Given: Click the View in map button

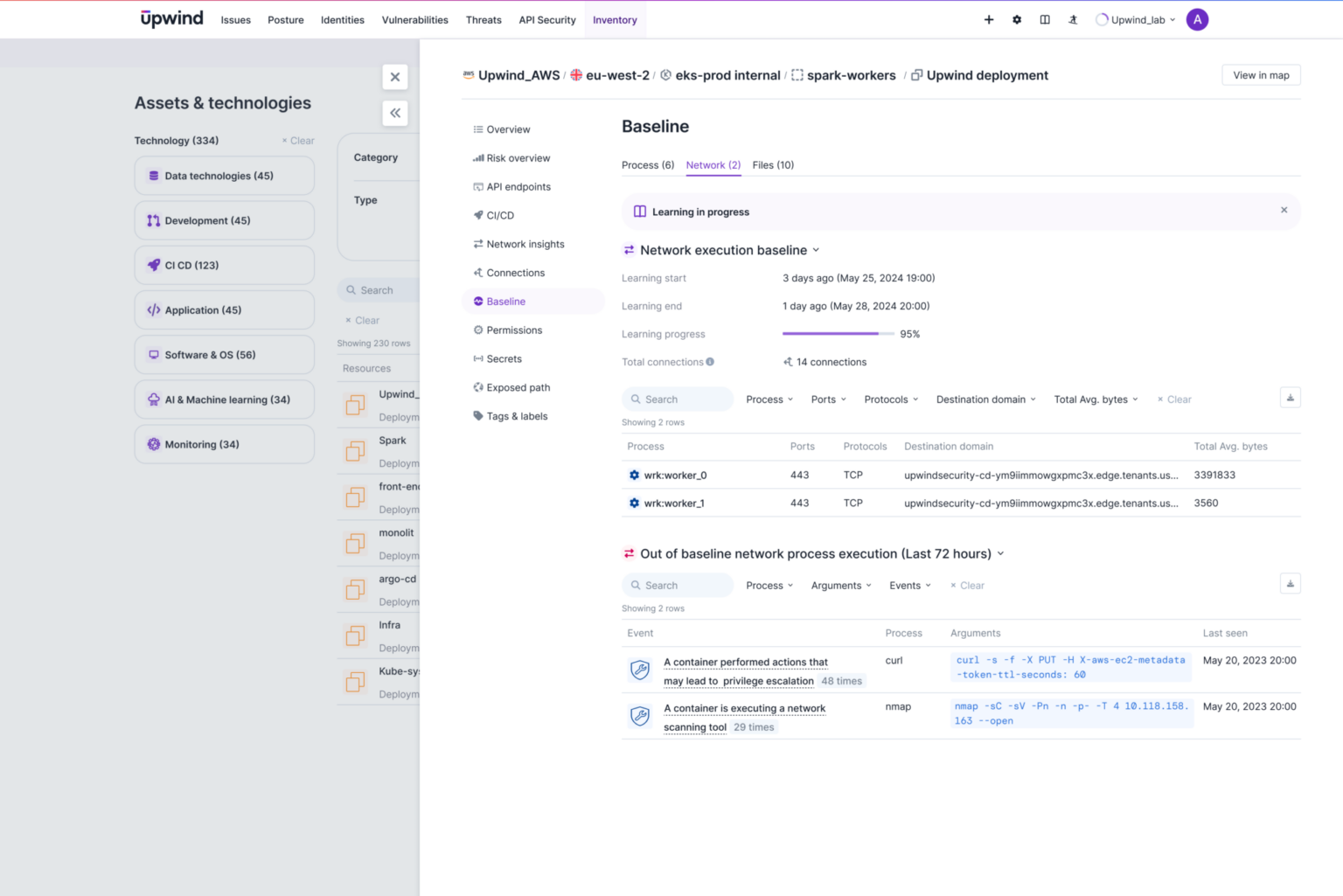Looking at the screenshot, I should (x=1260, y=75).
